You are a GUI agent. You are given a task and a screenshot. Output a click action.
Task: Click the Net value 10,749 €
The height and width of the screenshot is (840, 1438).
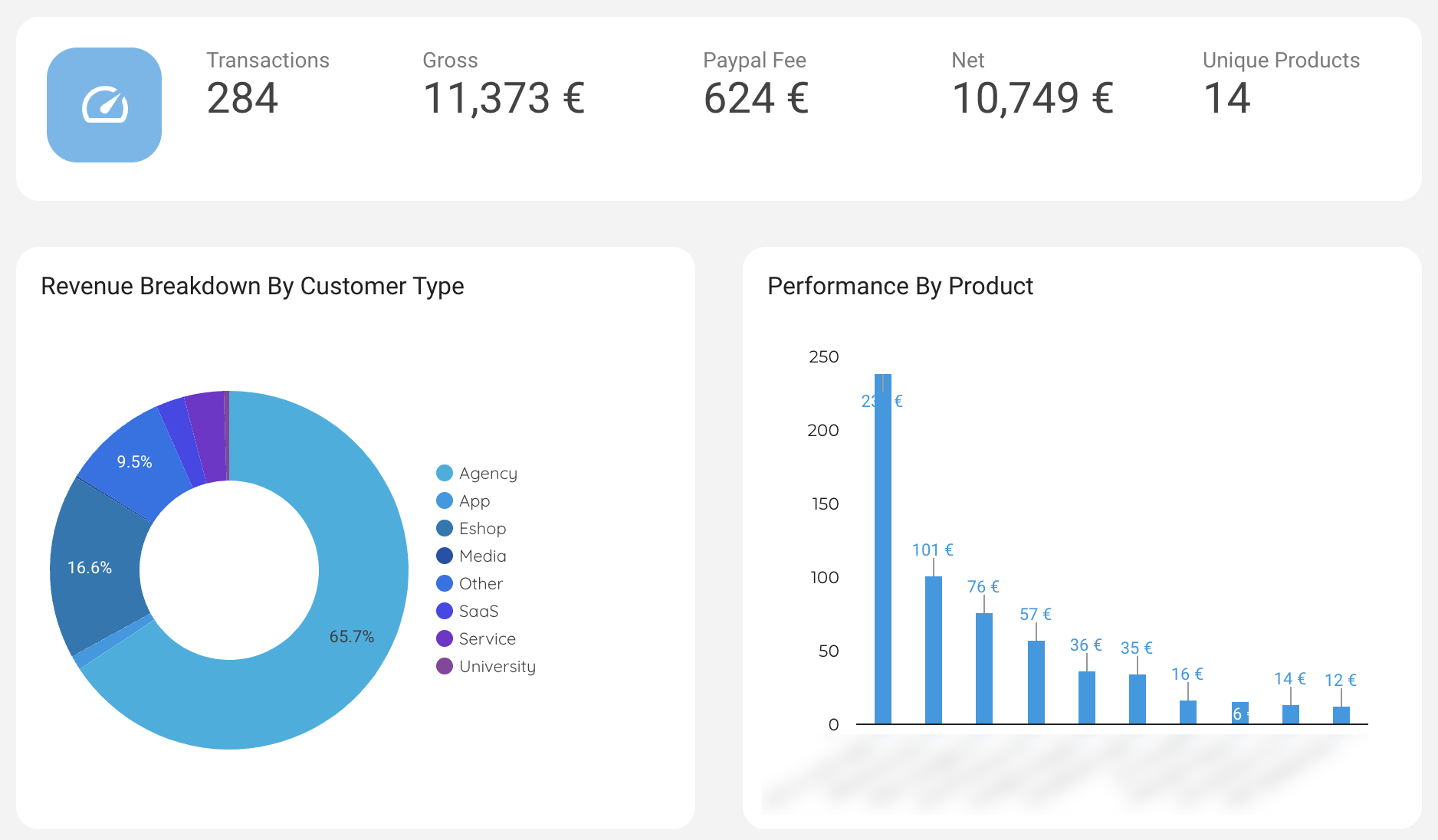1033,98
